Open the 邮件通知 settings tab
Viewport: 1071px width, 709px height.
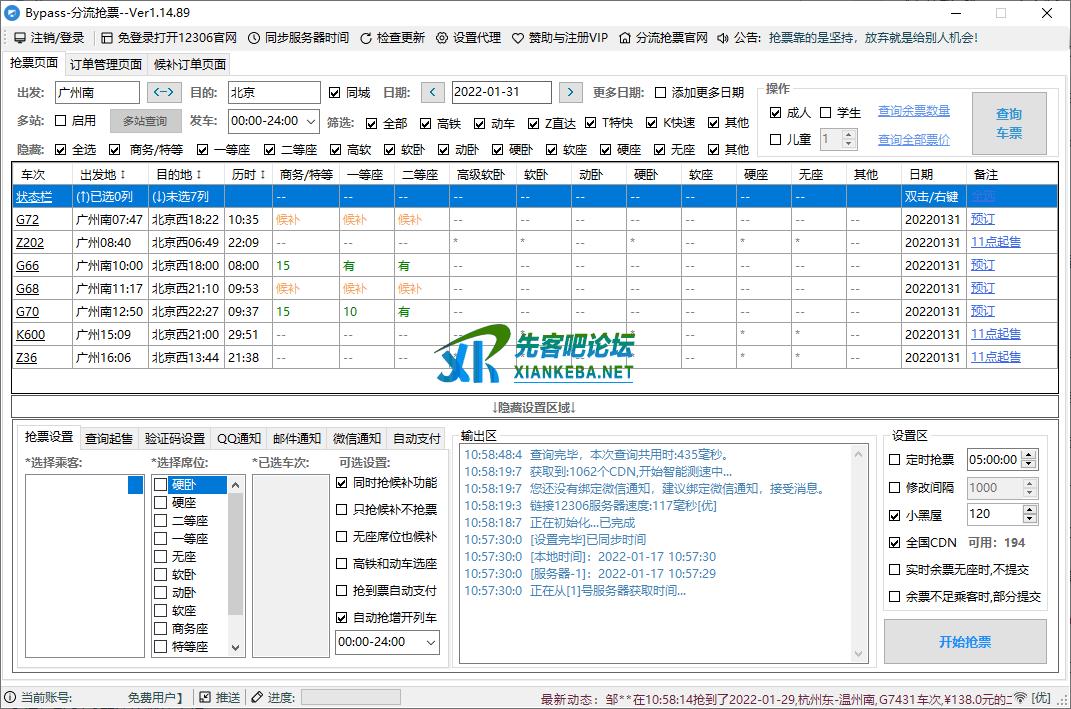299,438
